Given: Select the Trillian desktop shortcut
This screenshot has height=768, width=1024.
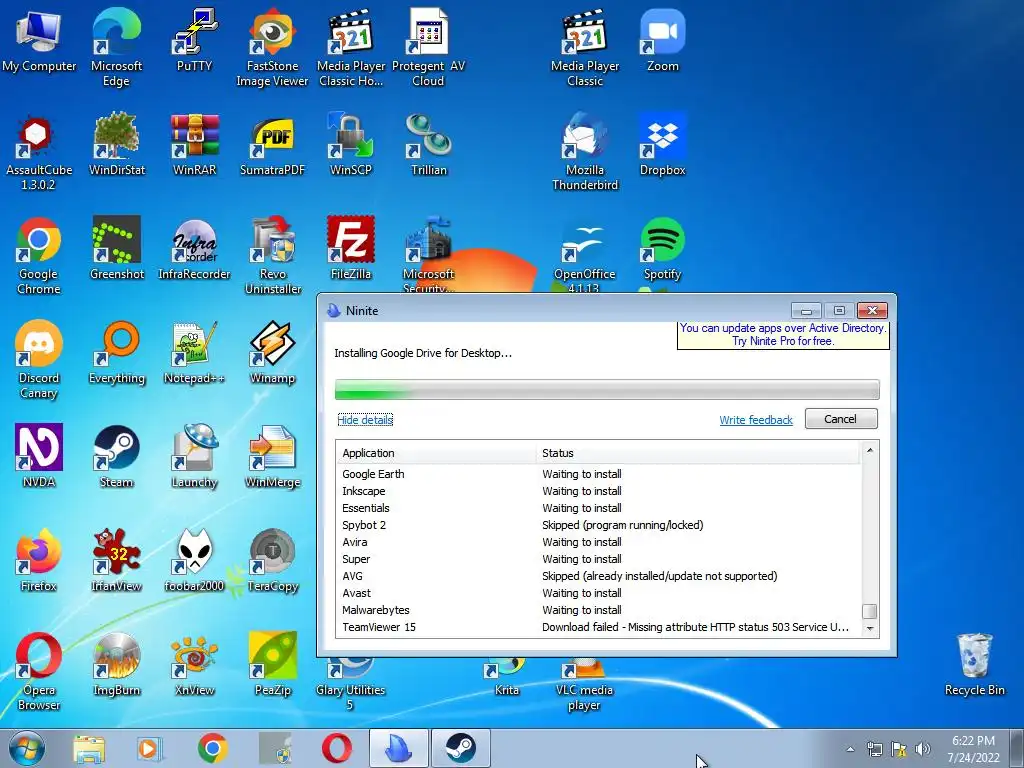Looking at the screenshot, I should click(x=428, y=144).
